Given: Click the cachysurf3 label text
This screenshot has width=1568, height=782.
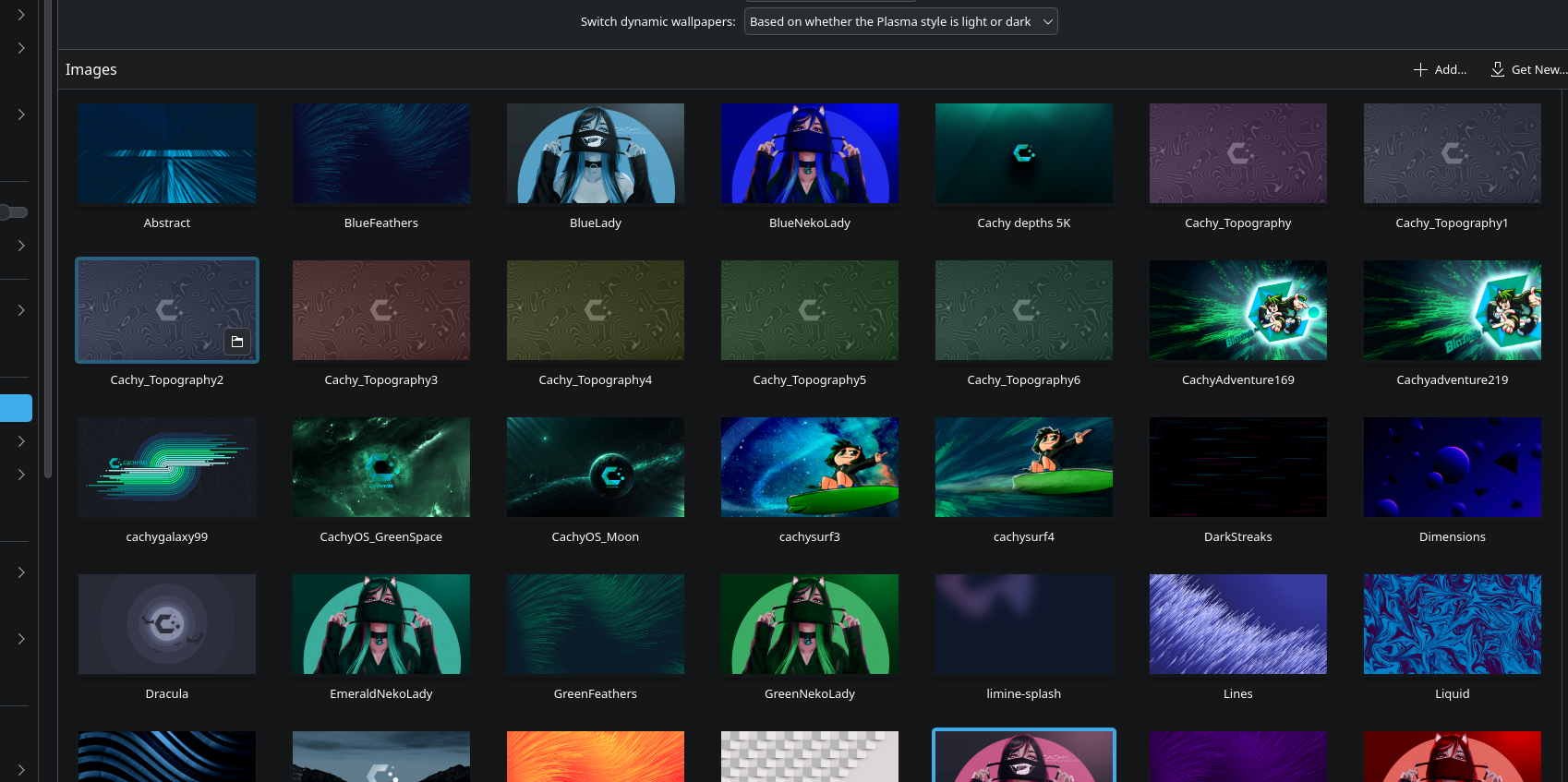Looking at the screenshot, I should point(810,537).
